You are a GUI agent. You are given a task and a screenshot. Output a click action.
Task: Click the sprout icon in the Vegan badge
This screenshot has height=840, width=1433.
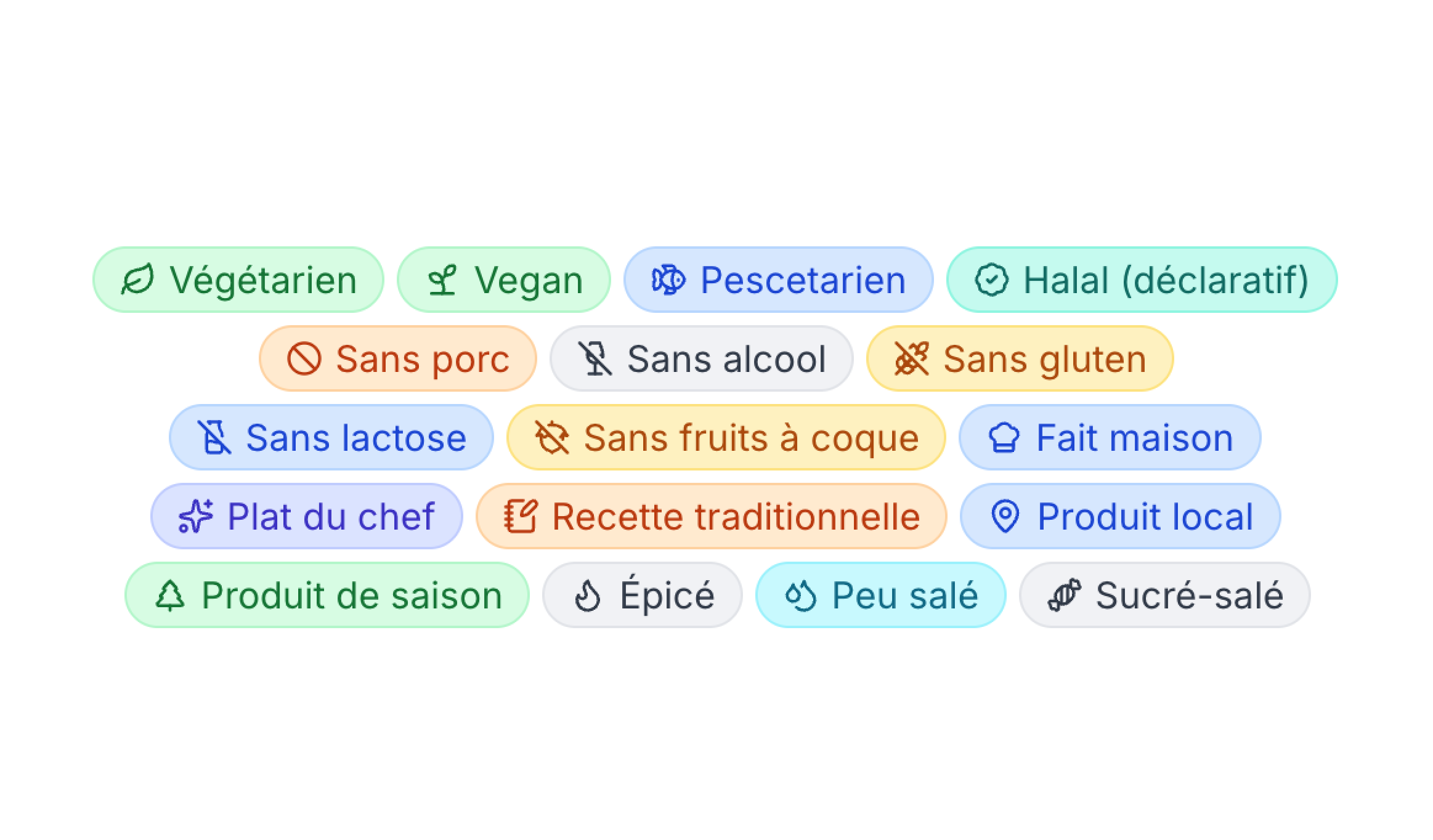click(x=442, y=280)
